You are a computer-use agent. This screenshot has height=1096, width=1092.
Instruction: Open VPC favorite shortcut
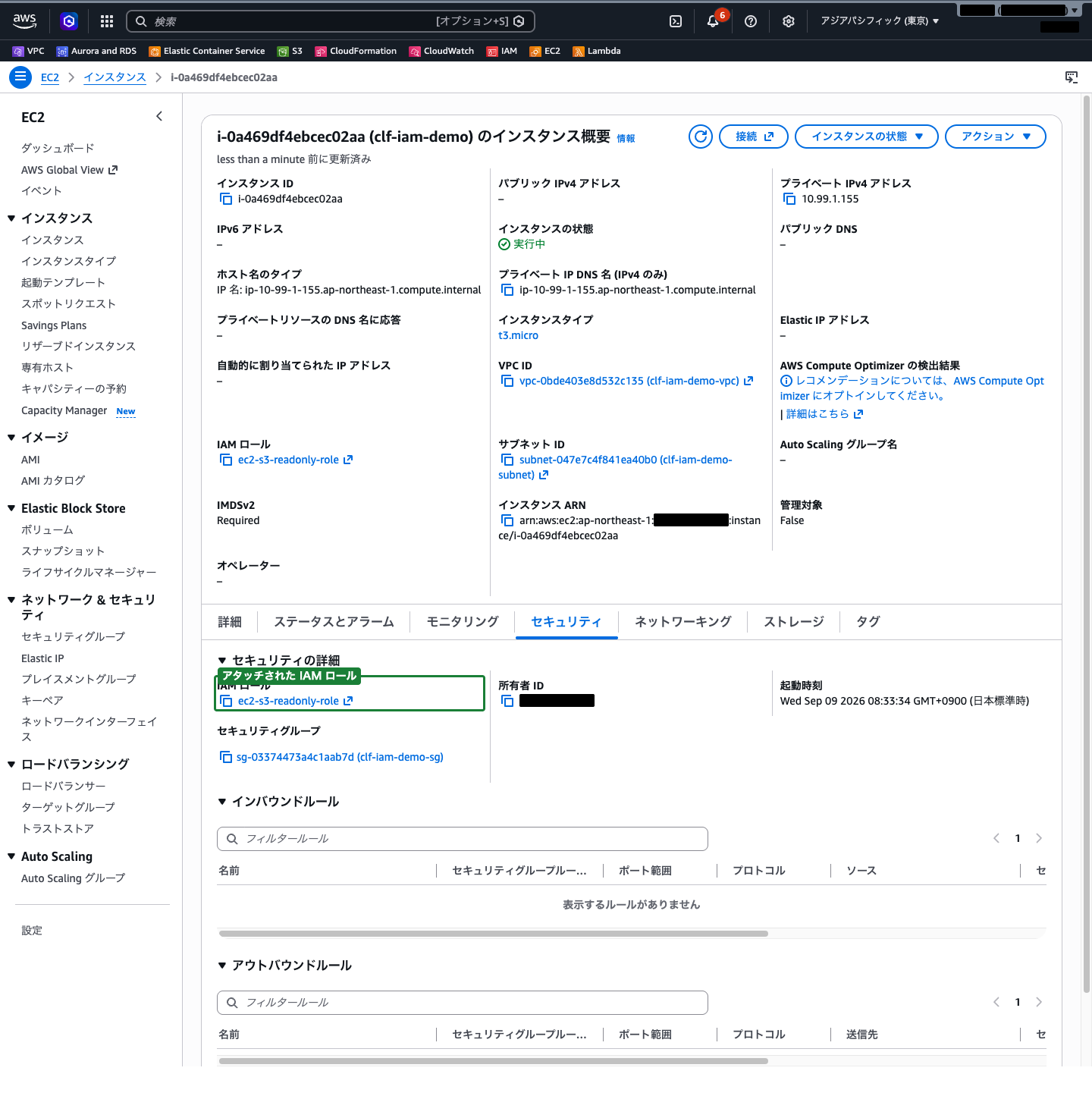pos(29,51)
